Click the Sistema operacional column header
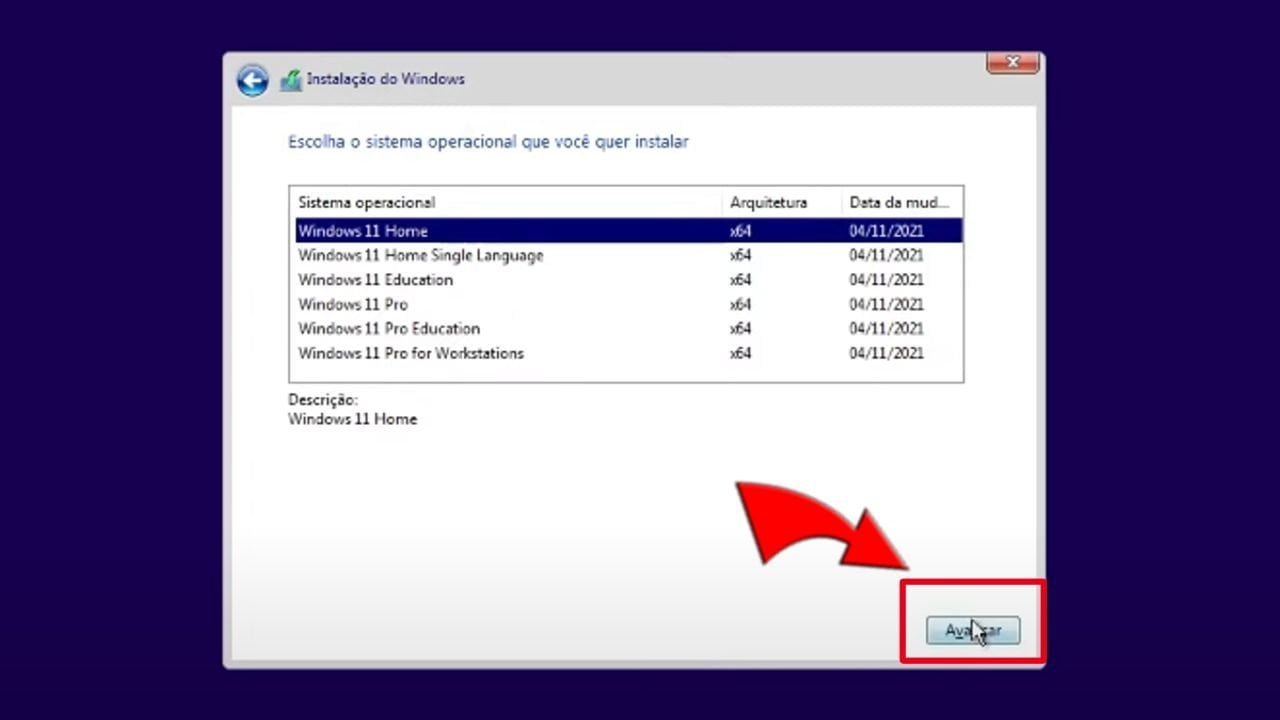The height and width of the screenshot is (720, 1280). pyautogui.click(x=506, y=203)
